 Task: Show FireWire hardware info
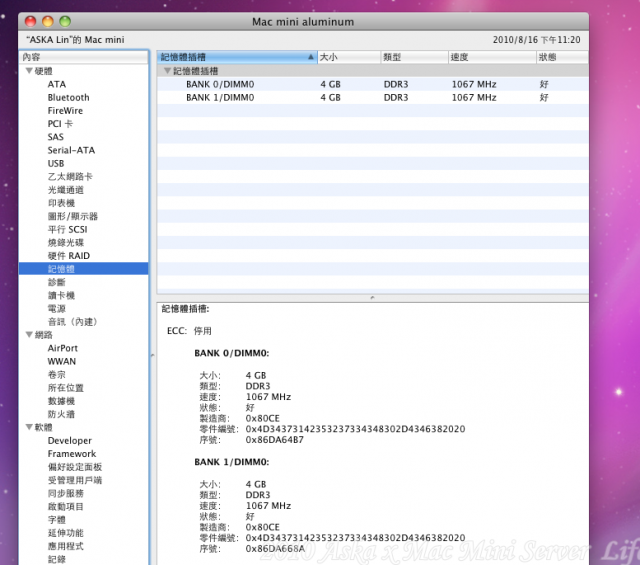click(65, 110)
